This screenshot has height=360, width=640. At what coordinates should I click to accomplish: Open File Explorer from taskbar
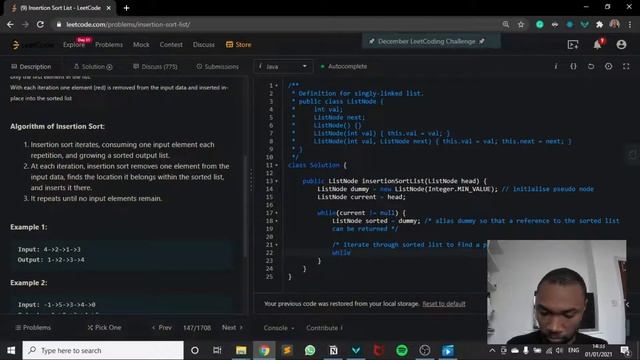point(241,350)
